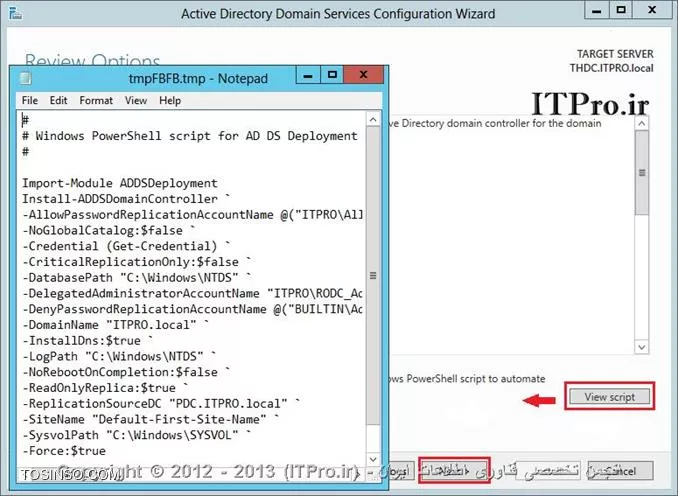Maximize the Configuration Wizard window
678x496 pixels.
coord(621,10)
